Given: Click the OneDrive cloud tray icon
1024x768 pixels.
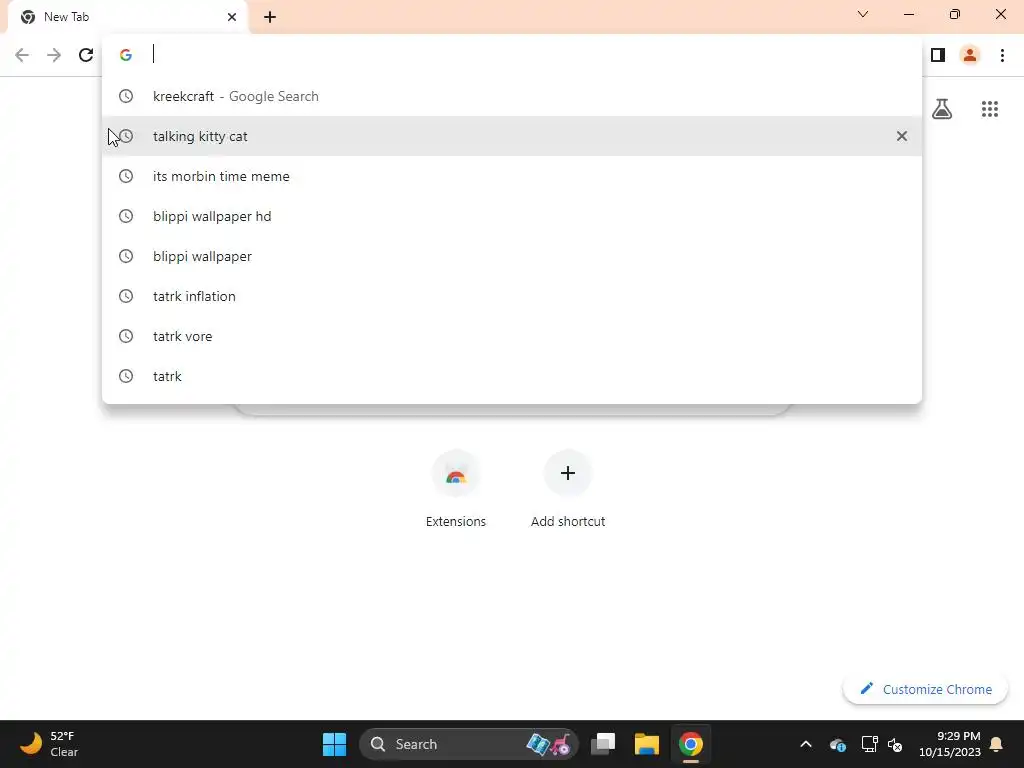Looking at the screenshot, I should click(838, 744).
